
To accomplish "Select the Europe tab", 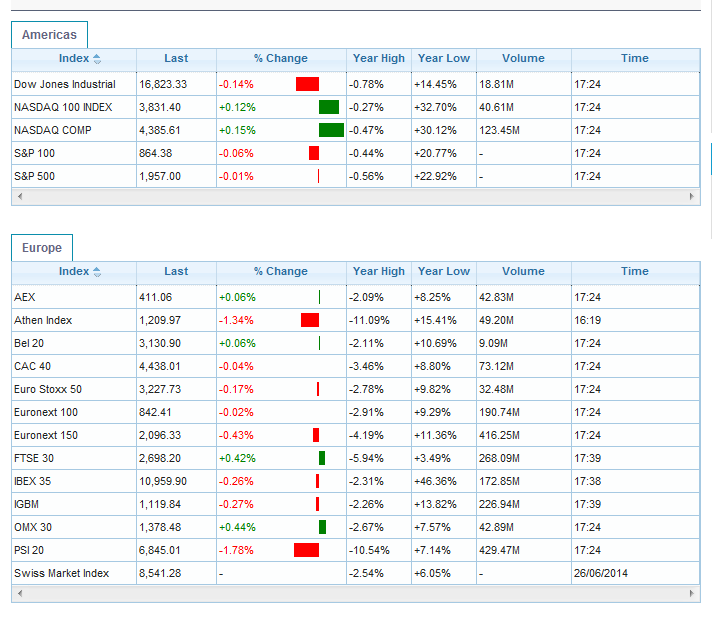I will click(42, 248).
